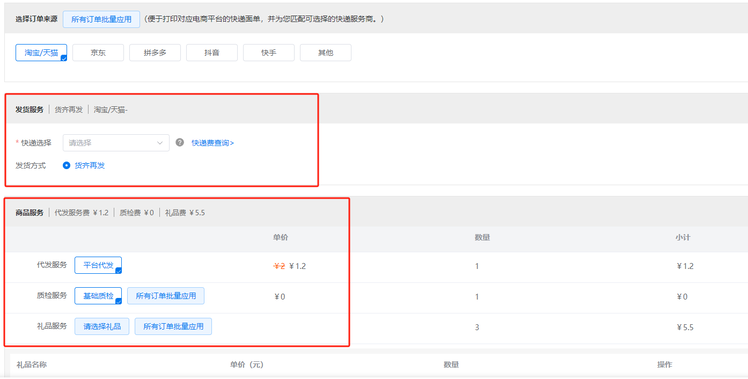Select the 平台代发 service option

(x=98, y=265)
